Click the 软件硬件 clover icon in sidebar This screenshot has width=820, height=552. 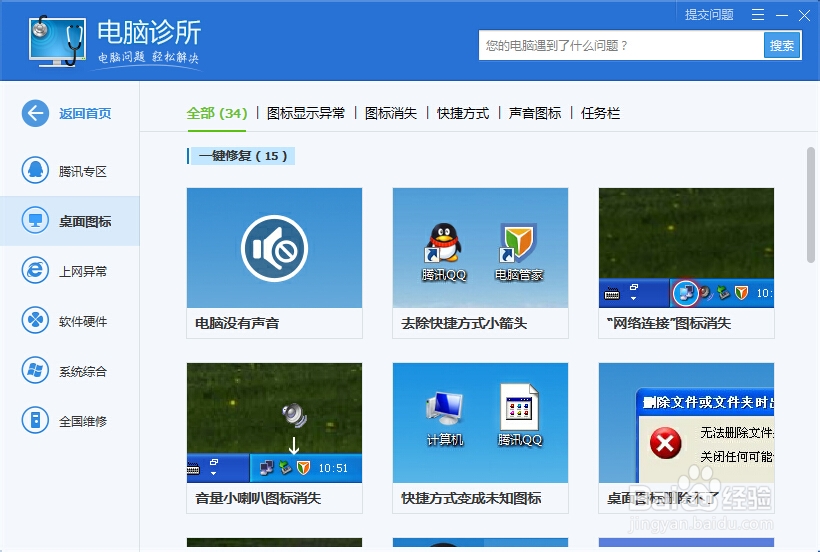(35, 320)
